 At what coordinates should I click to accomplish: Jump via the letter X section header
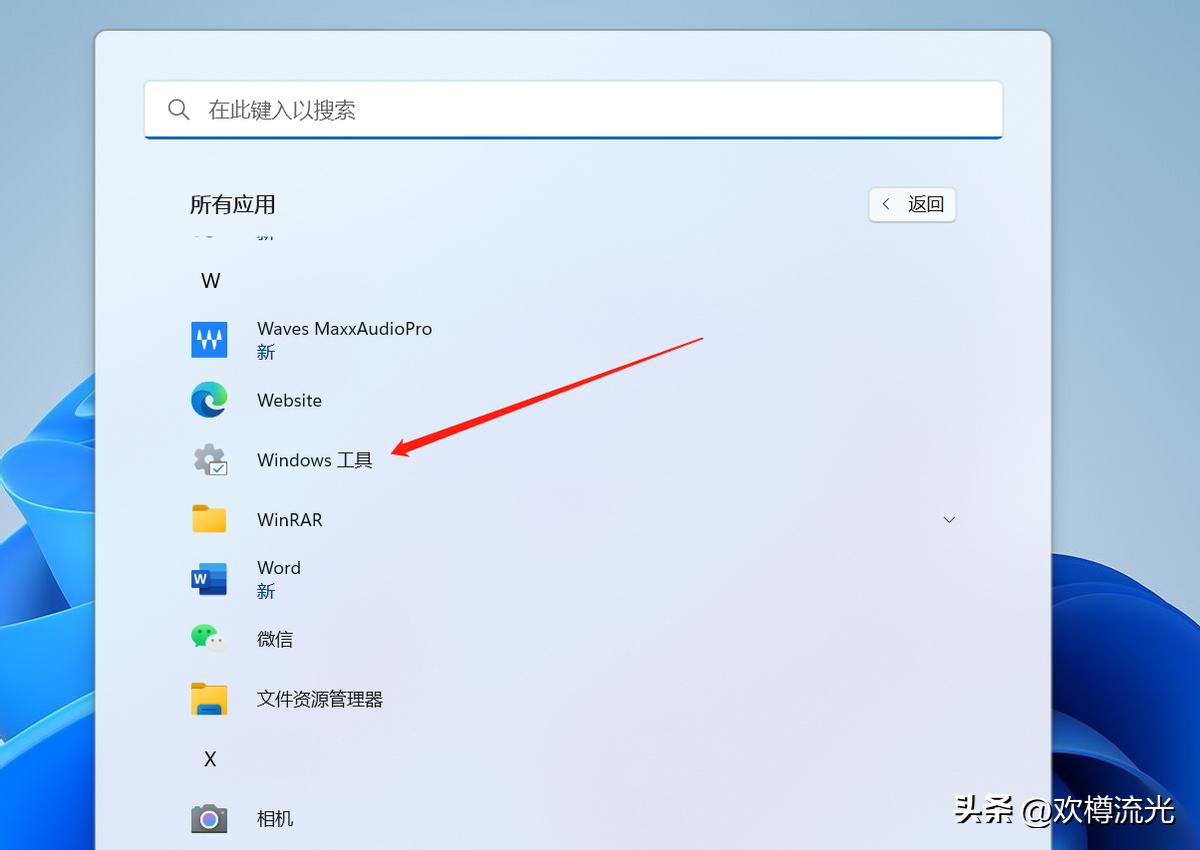pos(210,759)
